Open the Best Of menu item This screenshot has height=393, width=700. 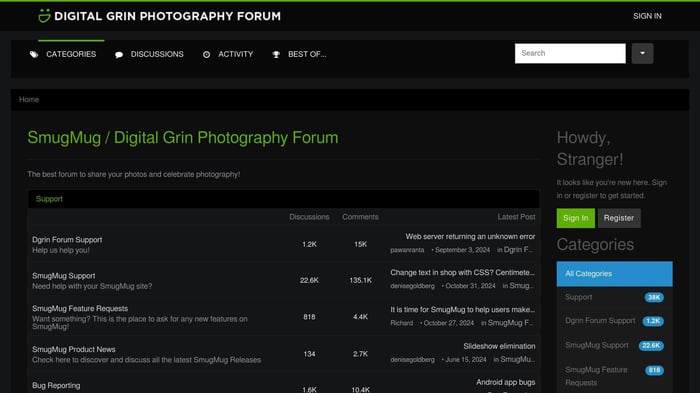coord(299,54)
